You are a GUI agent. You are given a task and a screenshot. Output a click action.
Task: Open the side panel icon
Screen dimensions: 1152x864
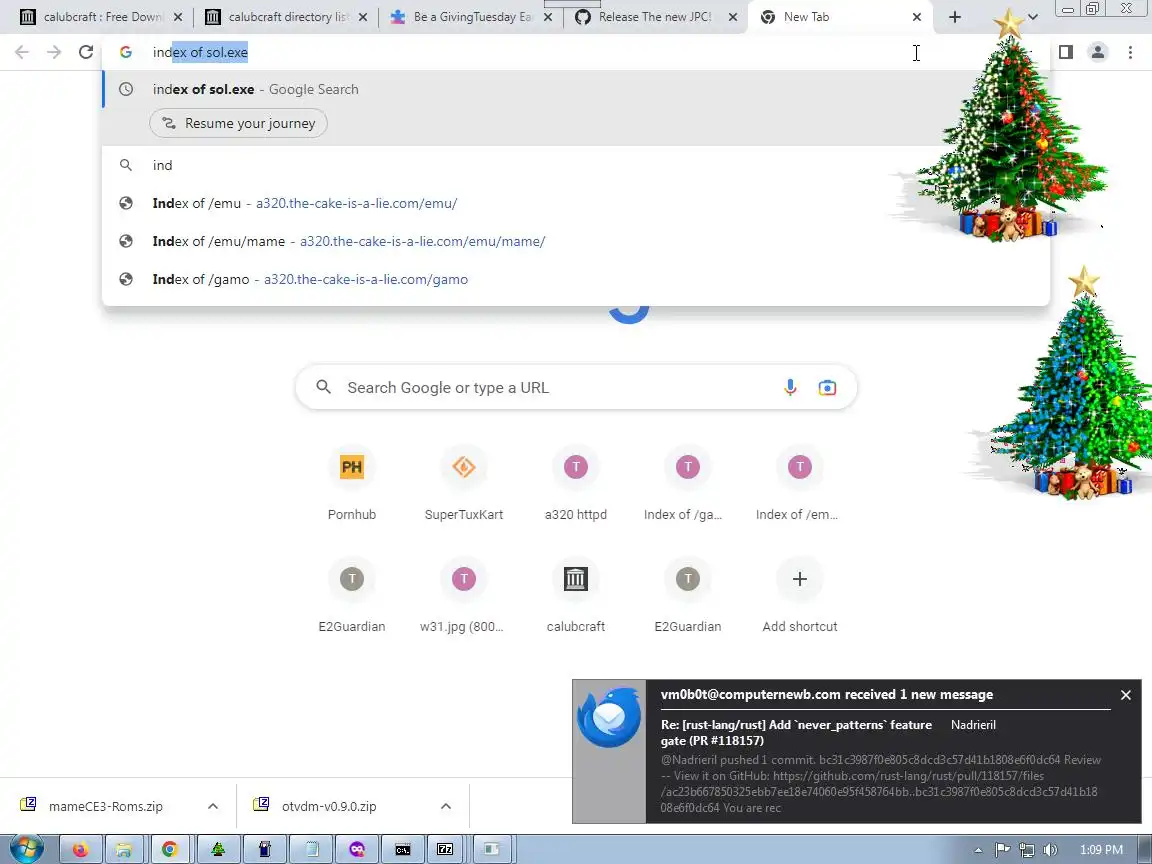(1065, 52)
